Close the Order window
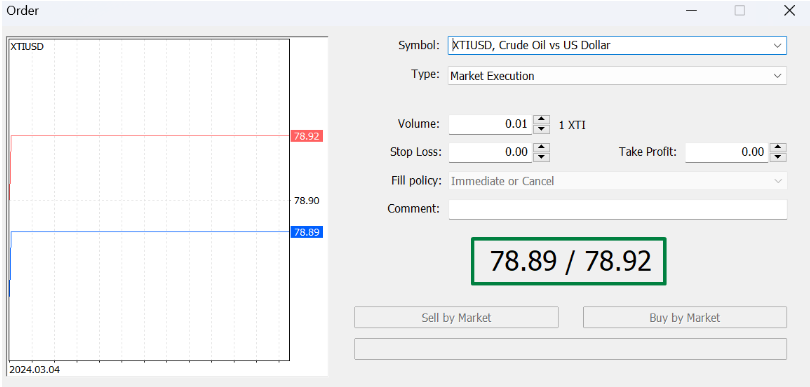Viewport: 810px width, 387px height. pyautogui.click(x=789, y=10)
